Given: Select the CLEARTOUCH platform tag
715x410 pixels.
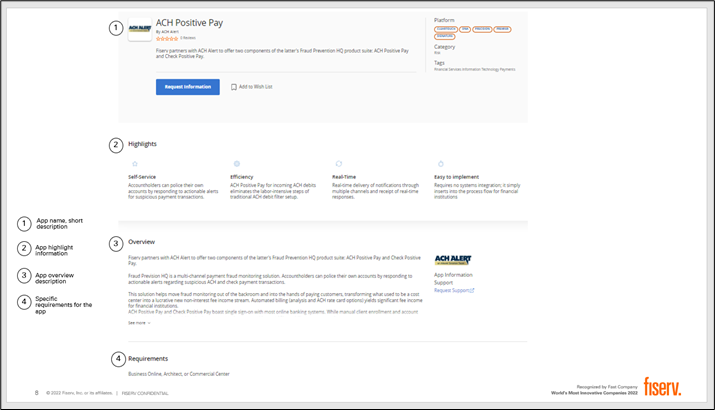Looking at the screenshot, I should point(446,29).
